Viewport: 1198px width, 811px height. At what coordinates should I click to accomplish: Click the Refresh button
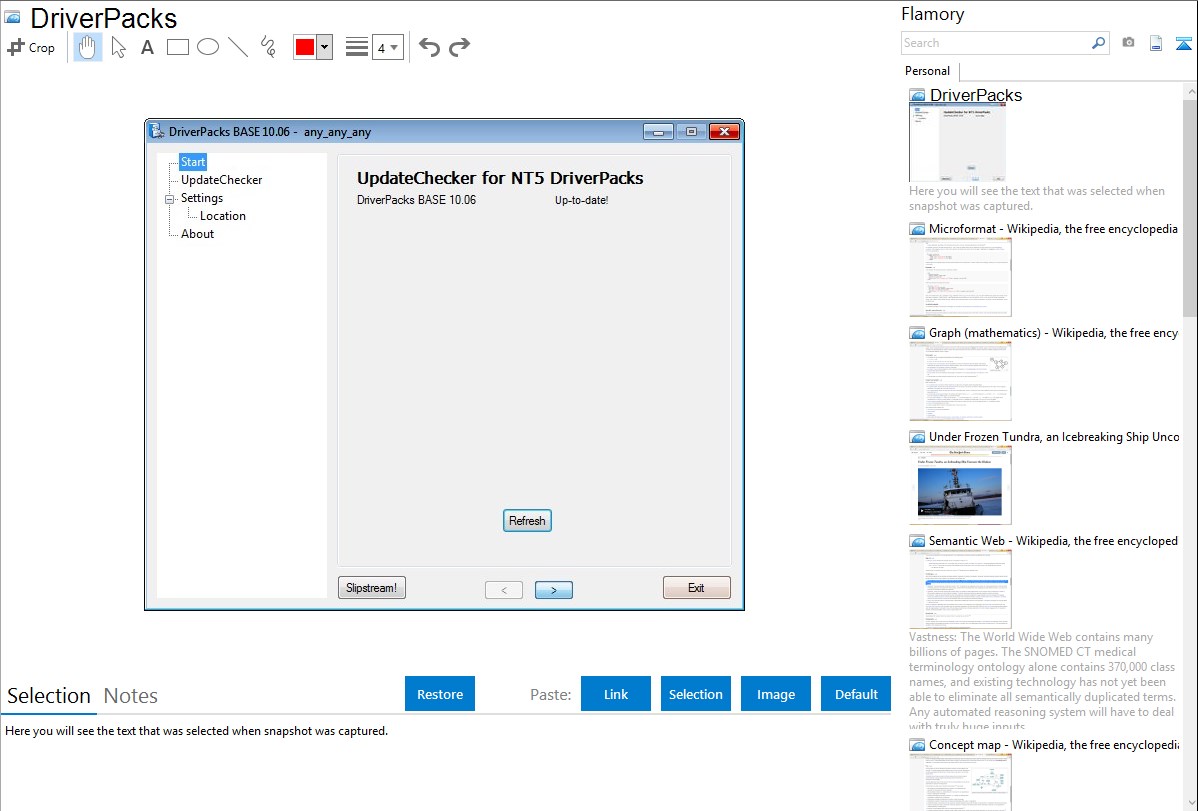(x=527, y=521)
